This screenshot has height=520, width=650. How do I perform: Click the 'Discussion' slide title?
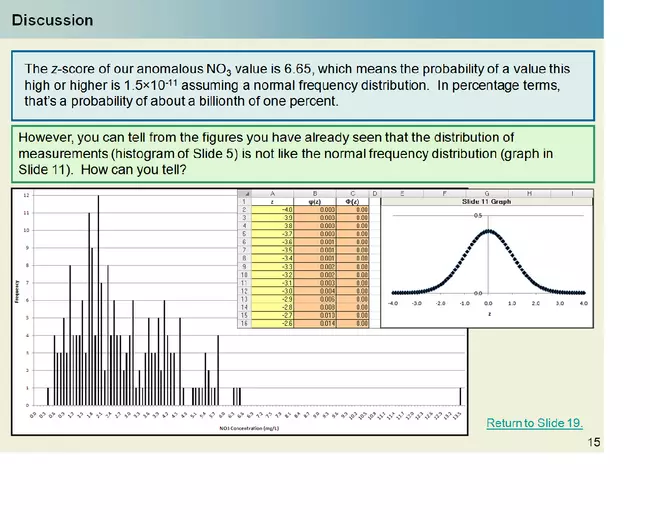point(53,20)
